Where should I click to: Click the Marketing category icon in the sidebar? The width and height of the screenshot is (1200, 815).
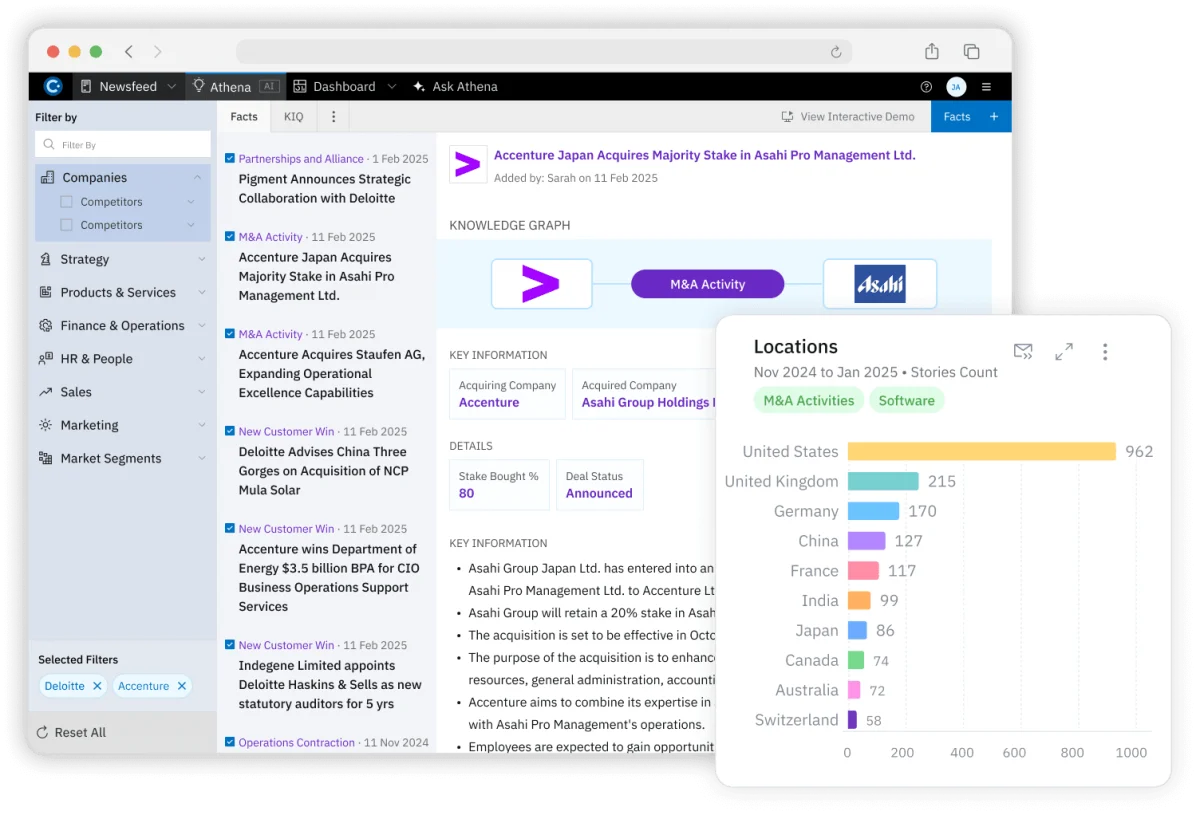pyautogui.click(x=45, y=425)
